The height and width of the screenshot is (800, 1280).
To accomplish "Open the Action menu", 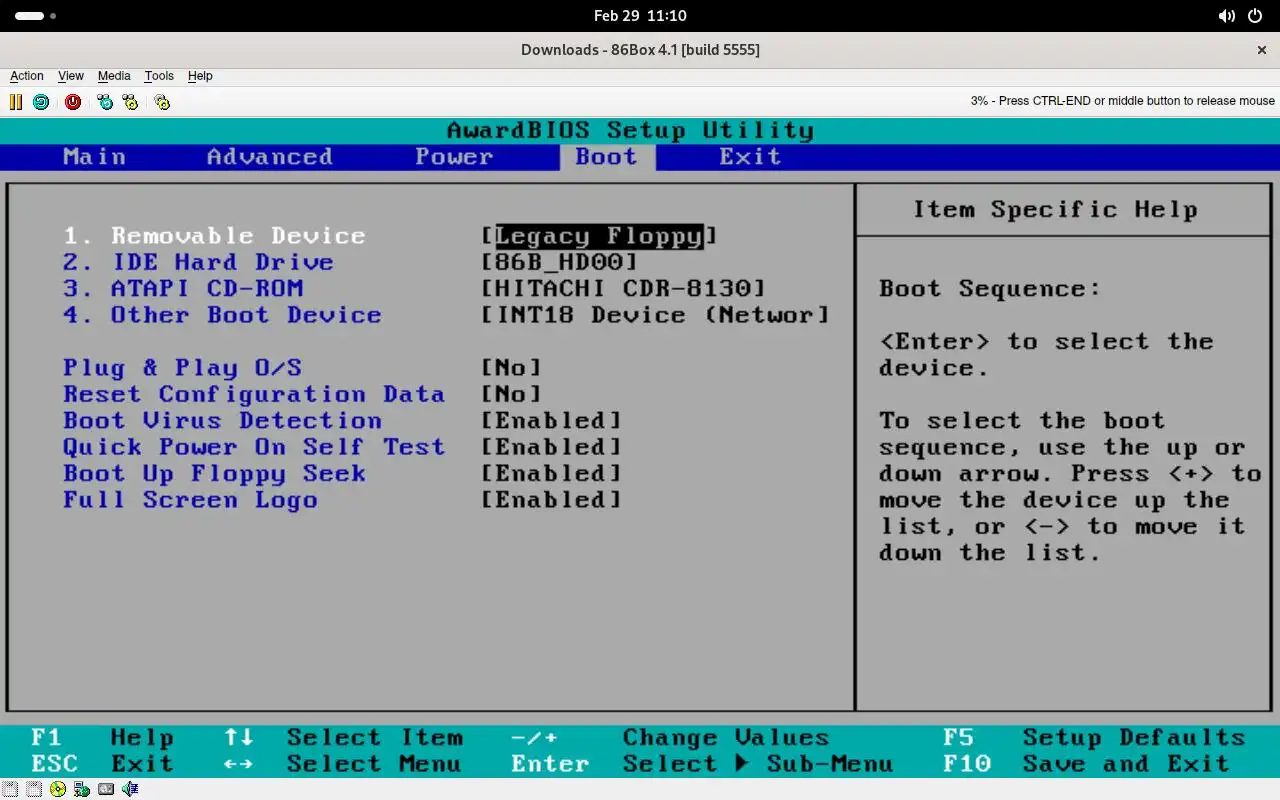I will [27, 76].
